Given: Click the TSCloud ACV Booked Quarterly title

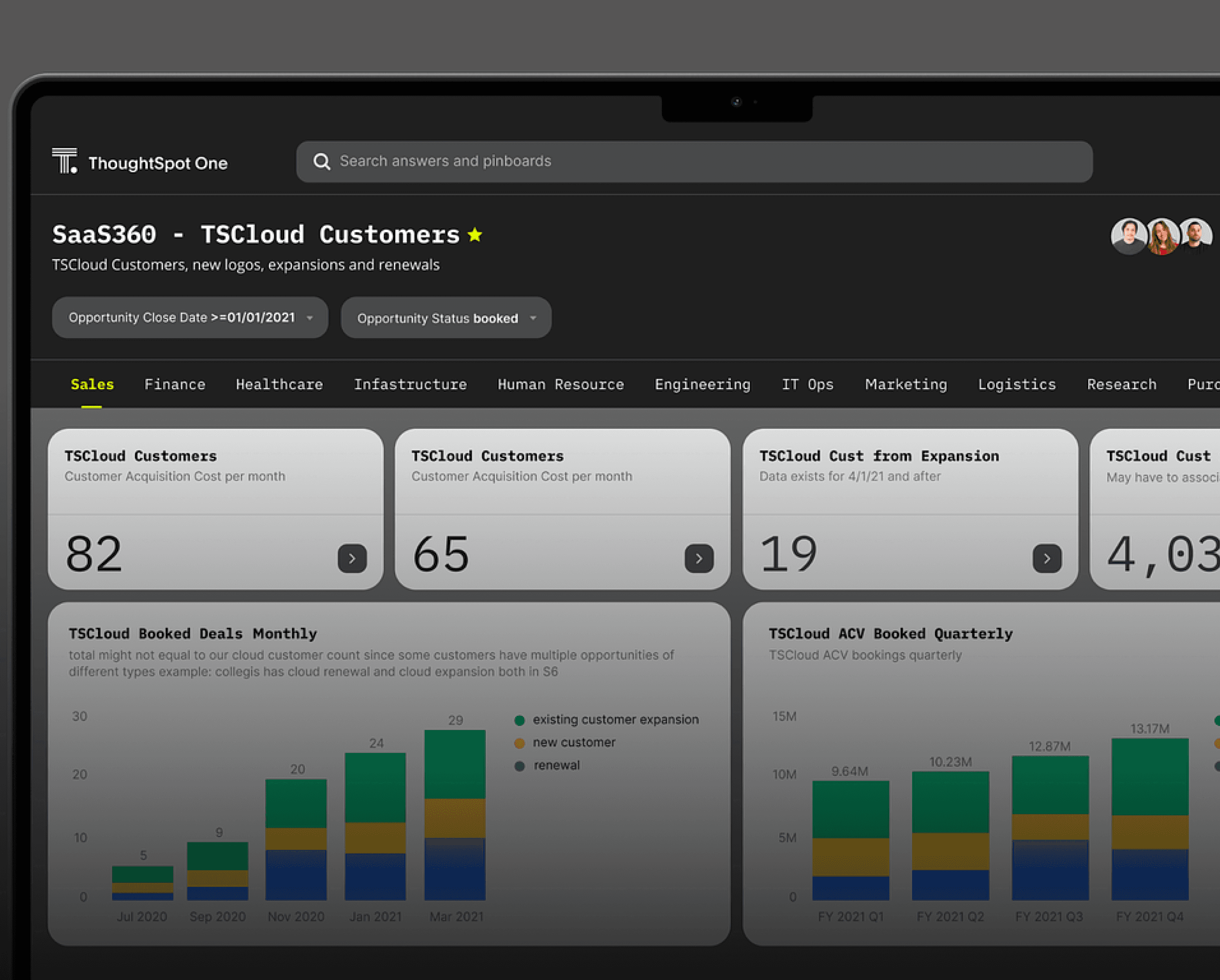Looking at the screenshot, I should click(x=890, y=633).
